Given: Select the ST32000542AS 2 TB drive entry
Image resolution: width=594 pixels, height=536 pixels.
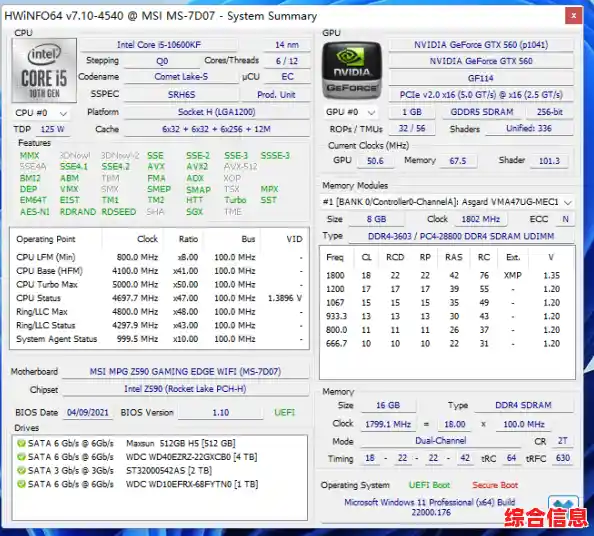Looking at the screenshot, I should 159,470.
